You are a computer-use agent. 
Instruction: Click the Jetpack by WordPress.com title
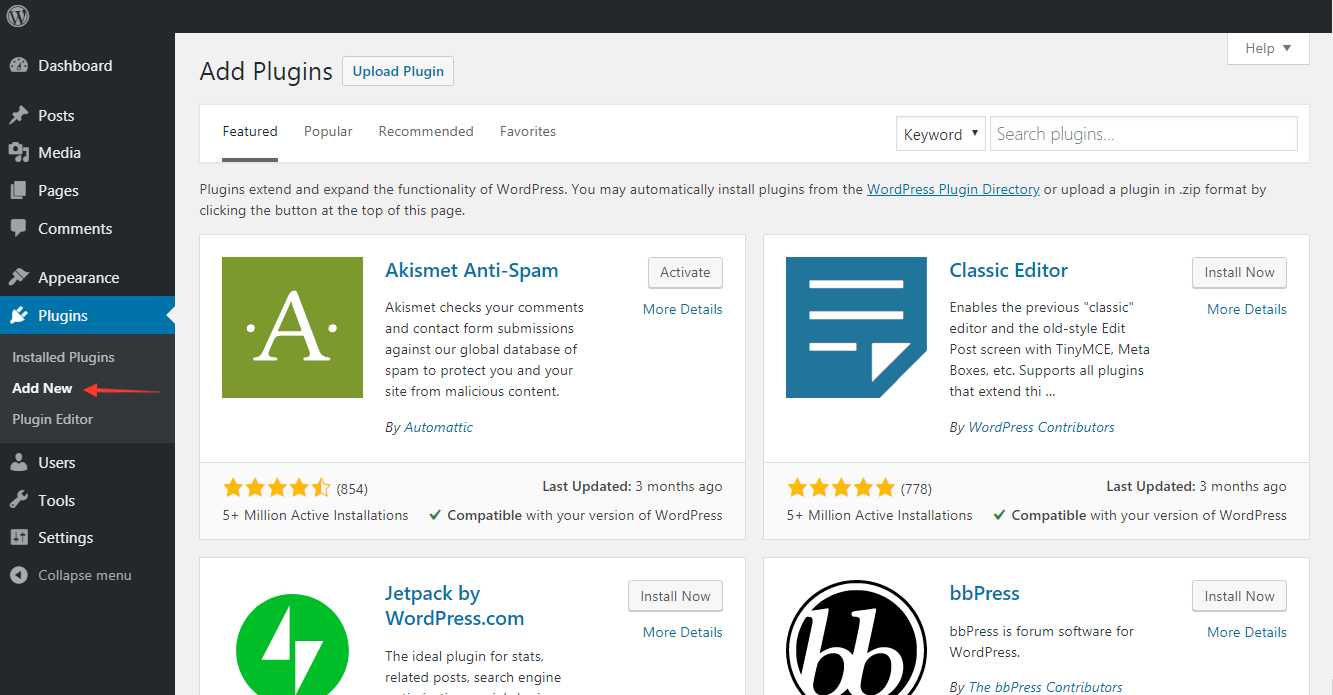(455, 606)
